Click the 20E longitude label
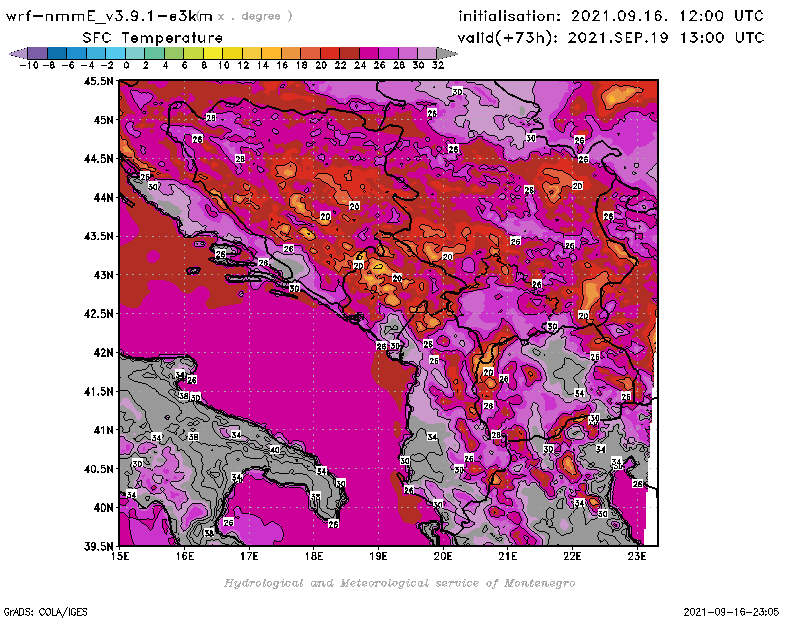 (443, 556)
